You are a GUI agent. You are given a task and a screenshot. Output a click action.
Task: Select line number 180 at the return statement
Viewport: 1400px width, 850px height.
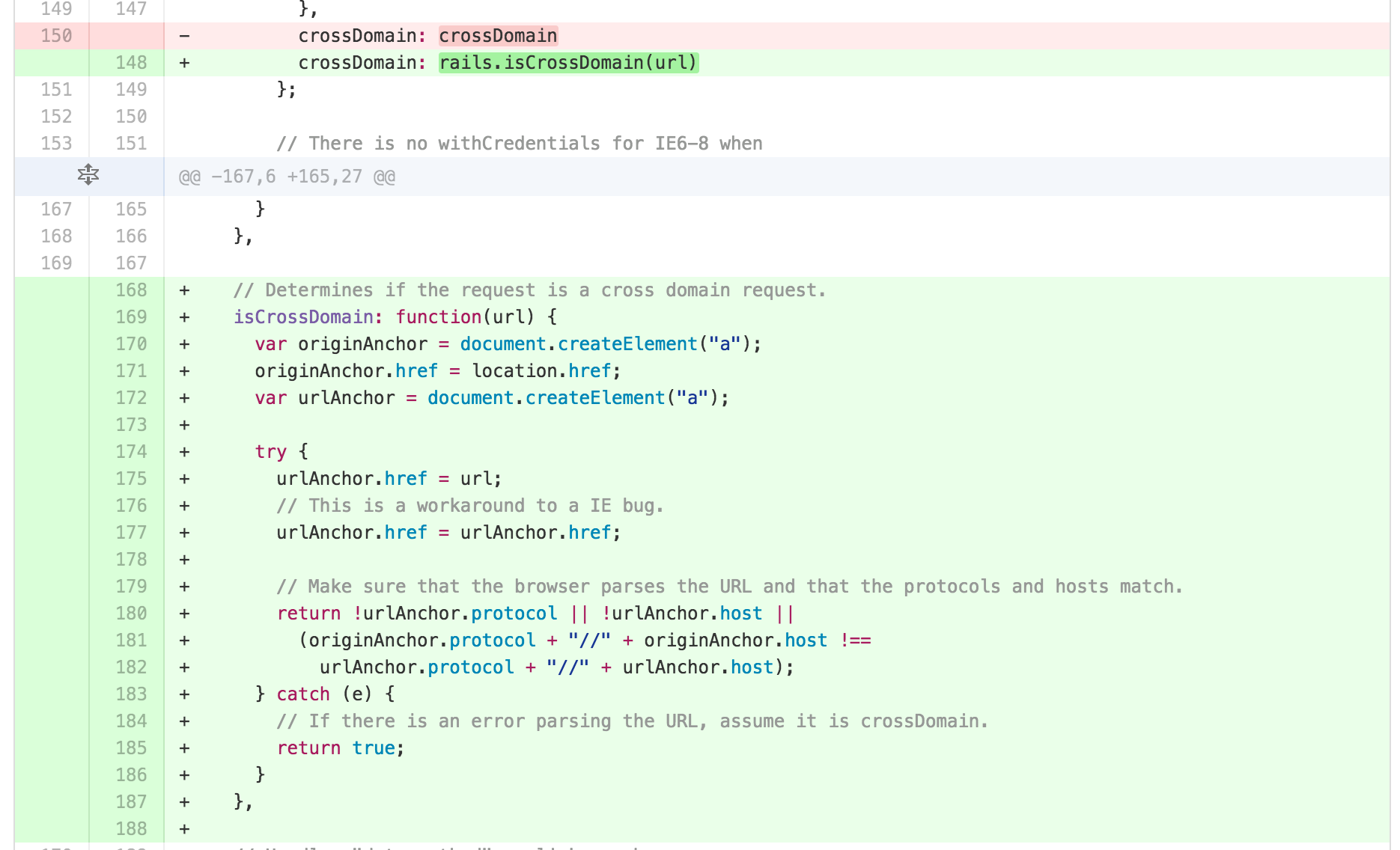131,614
